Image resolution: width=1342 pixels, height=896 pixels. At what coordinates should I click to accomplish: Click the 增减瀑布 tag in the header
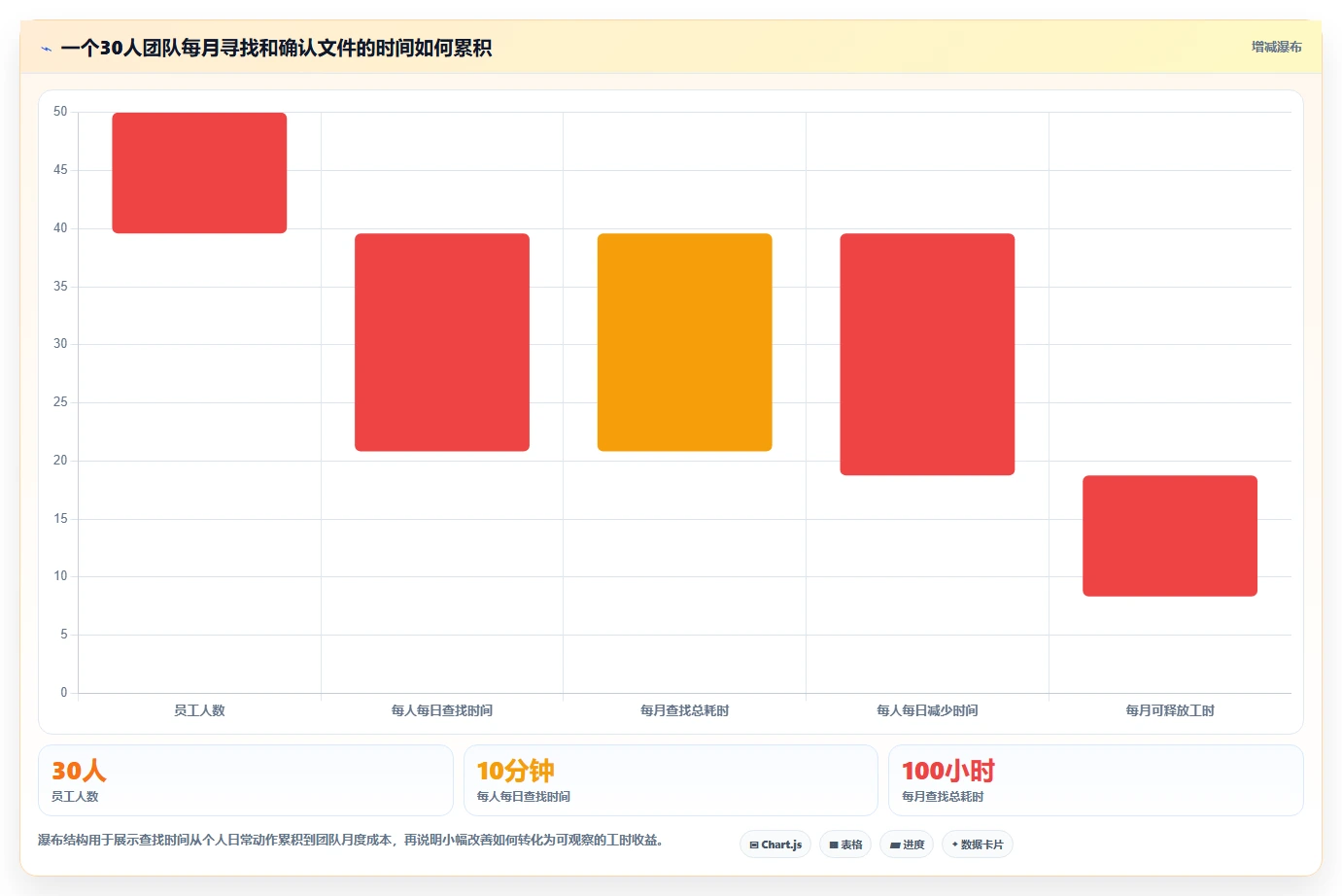click(1276, 47)
